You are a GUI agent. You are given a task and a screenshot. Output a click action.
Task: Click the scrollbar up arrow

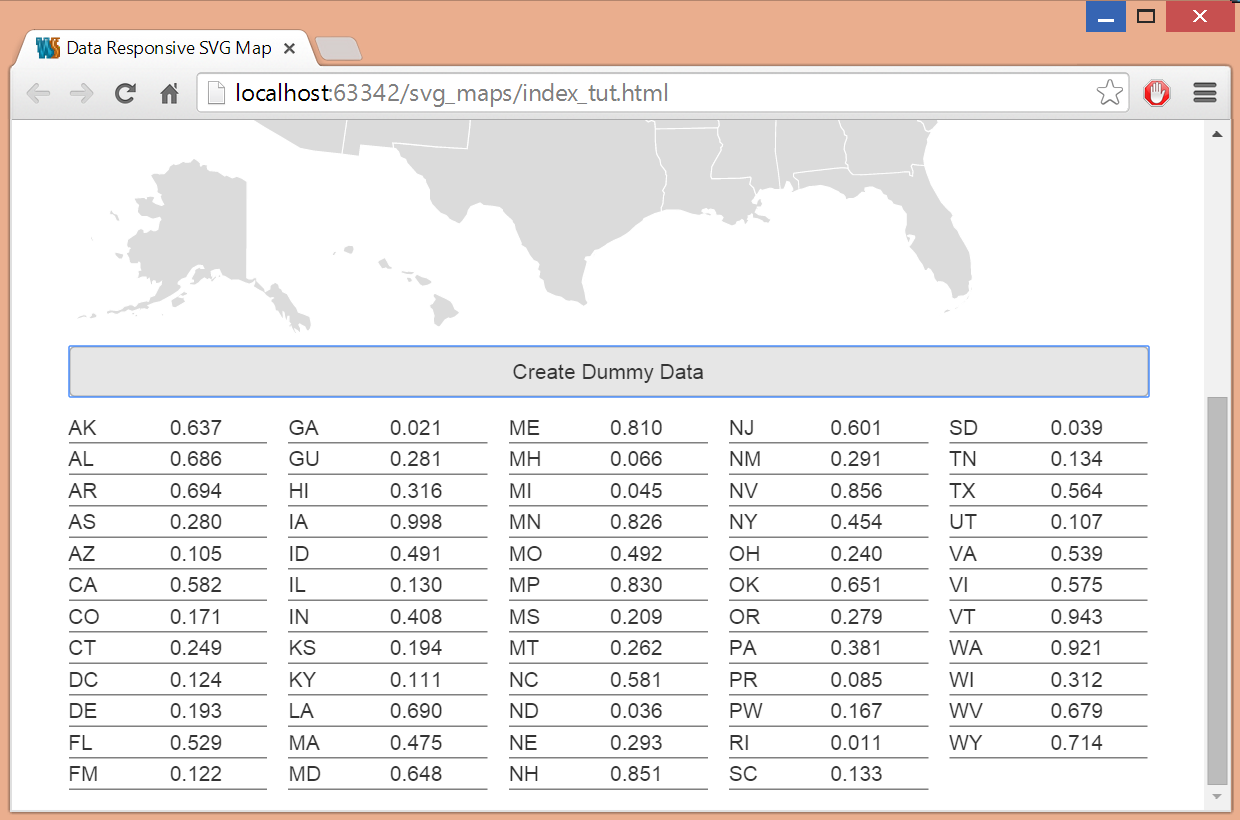point(1217,133)
